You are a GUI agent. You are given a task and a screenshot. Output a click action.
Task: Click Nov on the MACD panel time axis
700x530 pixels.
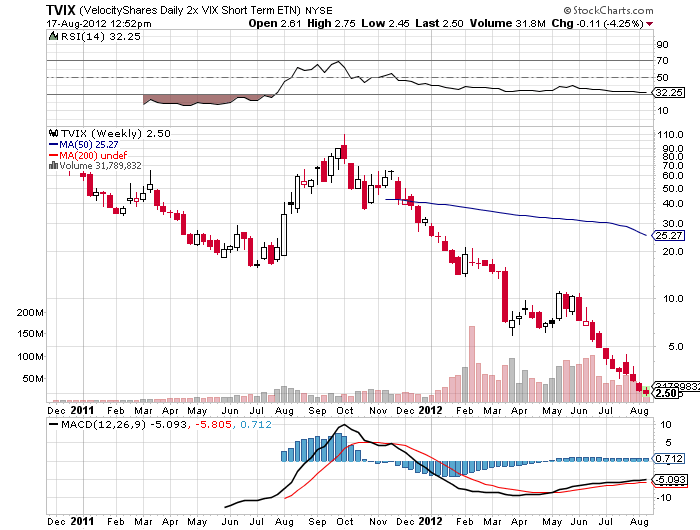click(x=378, y=522)
